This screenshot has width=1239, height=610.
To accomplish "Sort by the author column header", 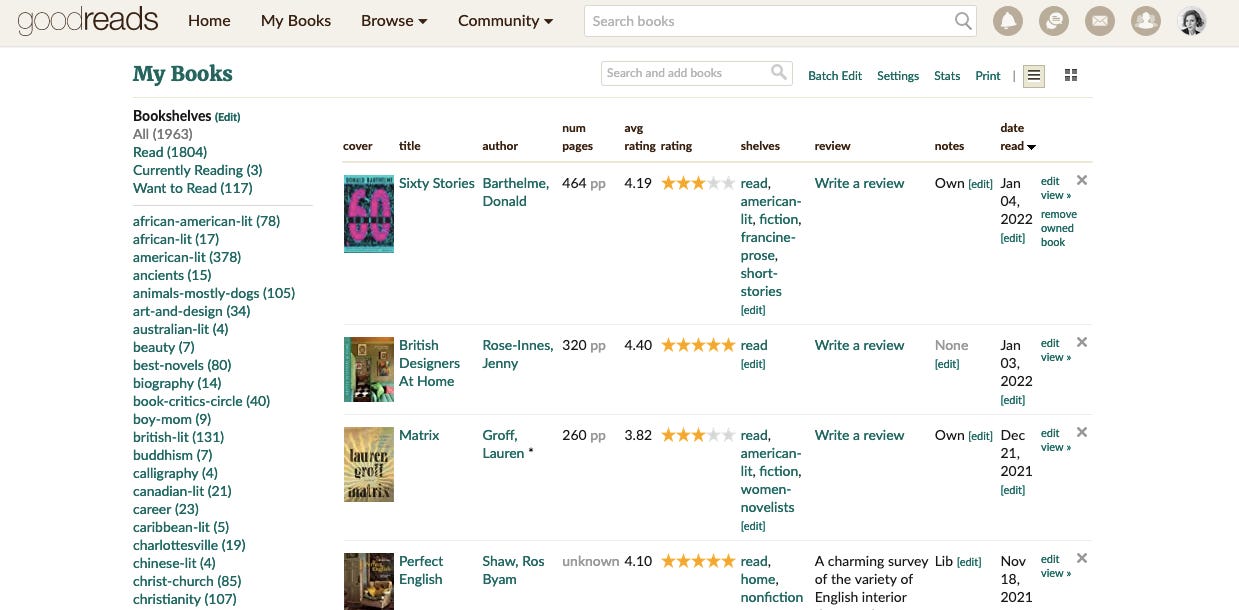I will tap(500, 146).
